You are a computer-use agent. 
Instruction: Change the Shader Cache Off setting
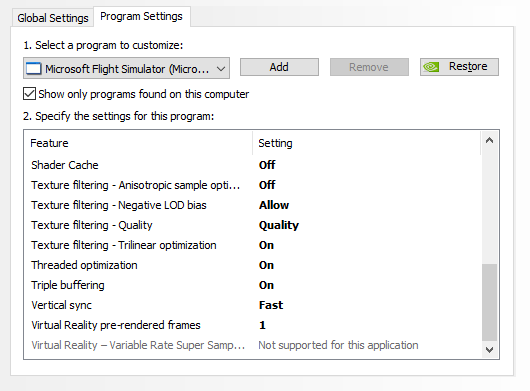click(267, 165)
